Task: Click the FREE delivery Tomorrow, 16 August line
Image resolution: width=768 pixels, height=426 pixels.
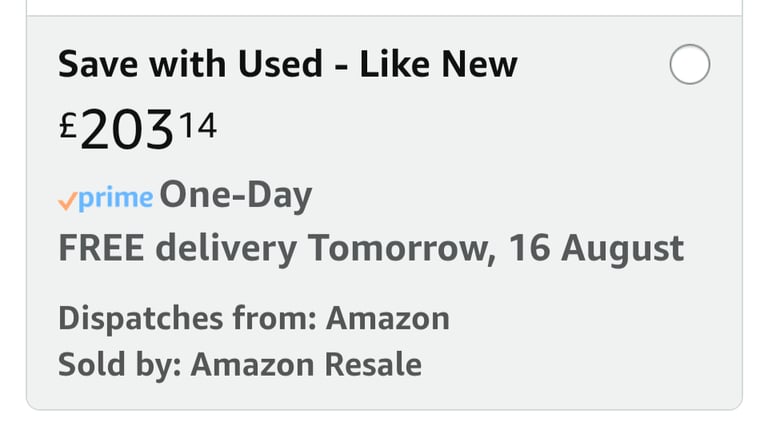Action: pyautogui.click(x=371, y=249)
